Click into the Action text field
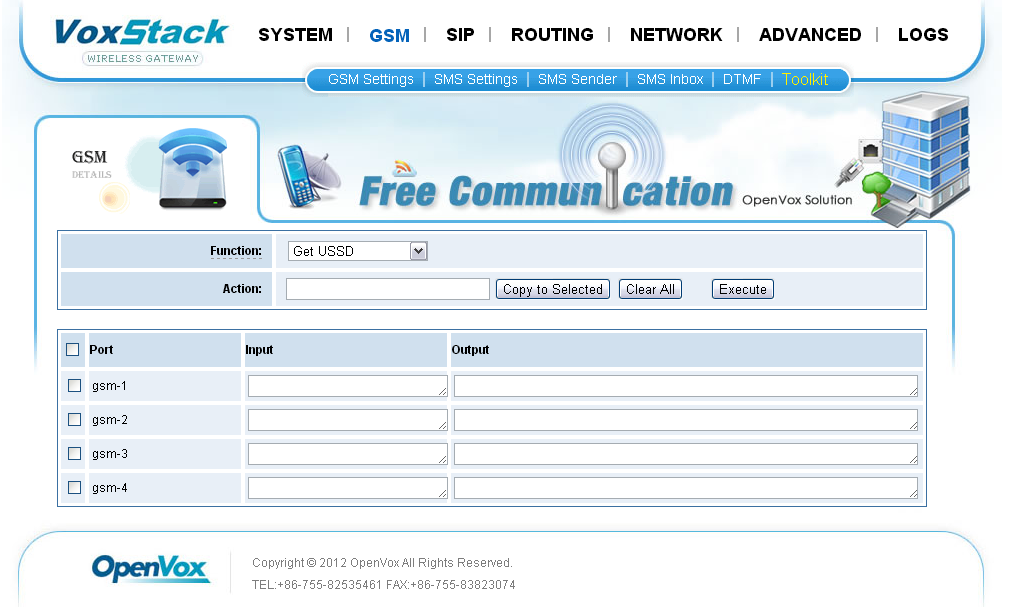The image size is (1009, 607). [387, 290]
